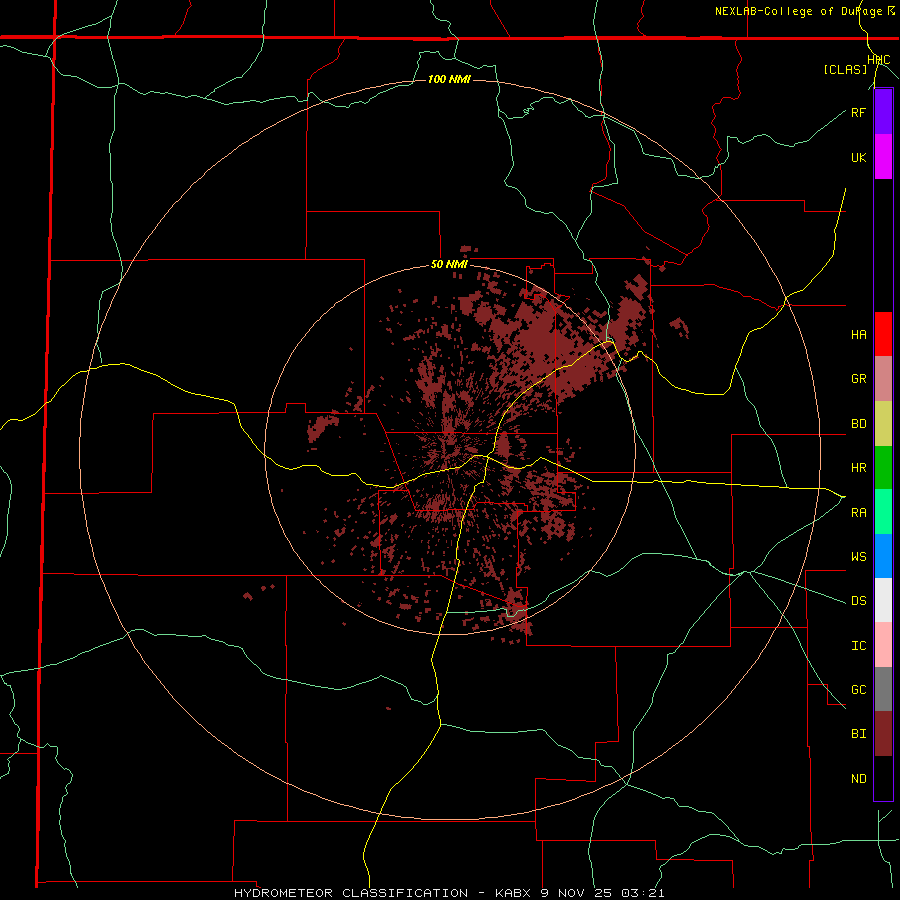The width and height of the screenshot is (900, 900).
Task: Click the DS legend label
Action: click(858, 601)
